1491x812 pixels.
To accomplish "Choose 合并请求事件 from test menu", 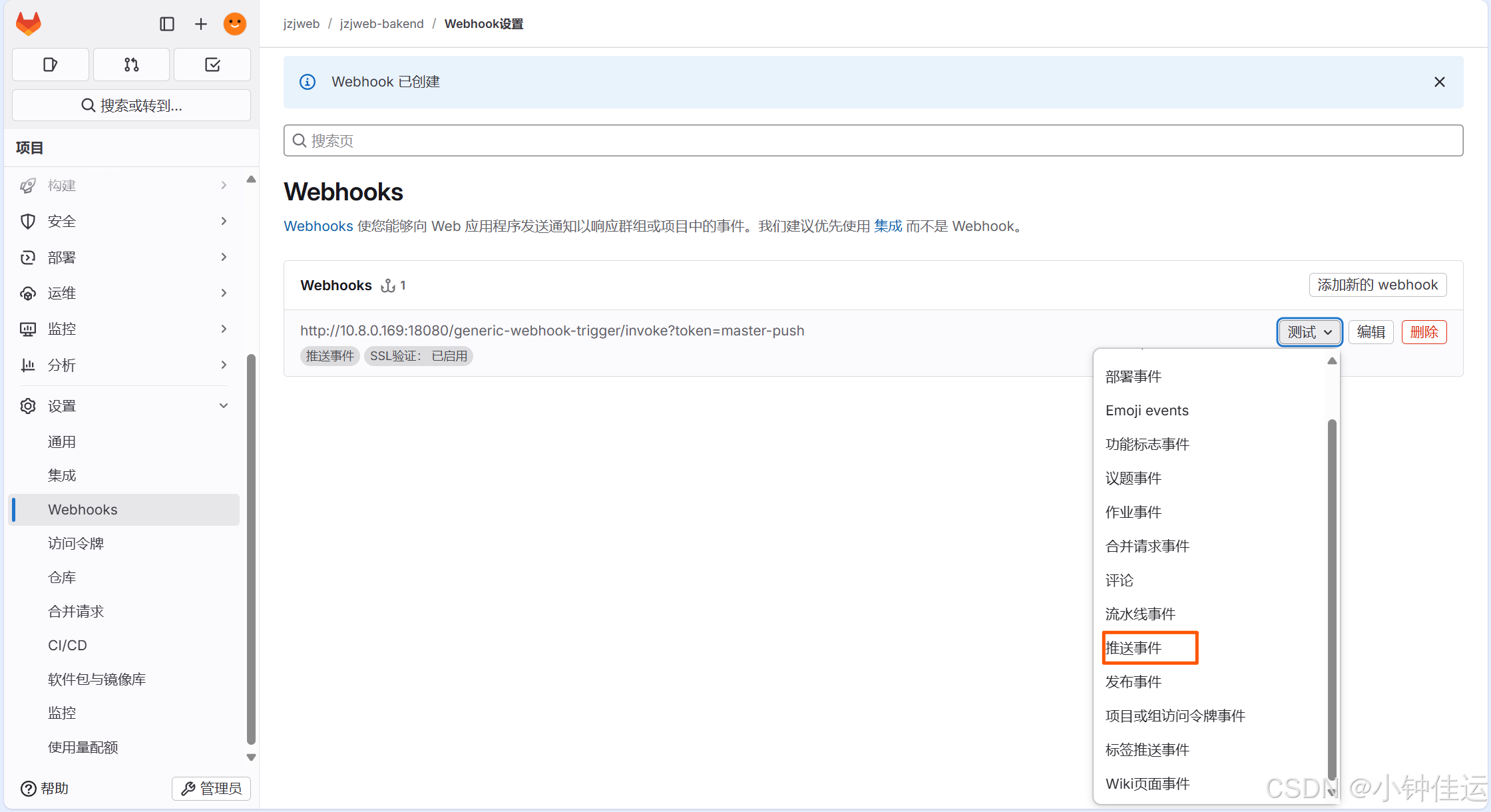I will click(1210, 546).
